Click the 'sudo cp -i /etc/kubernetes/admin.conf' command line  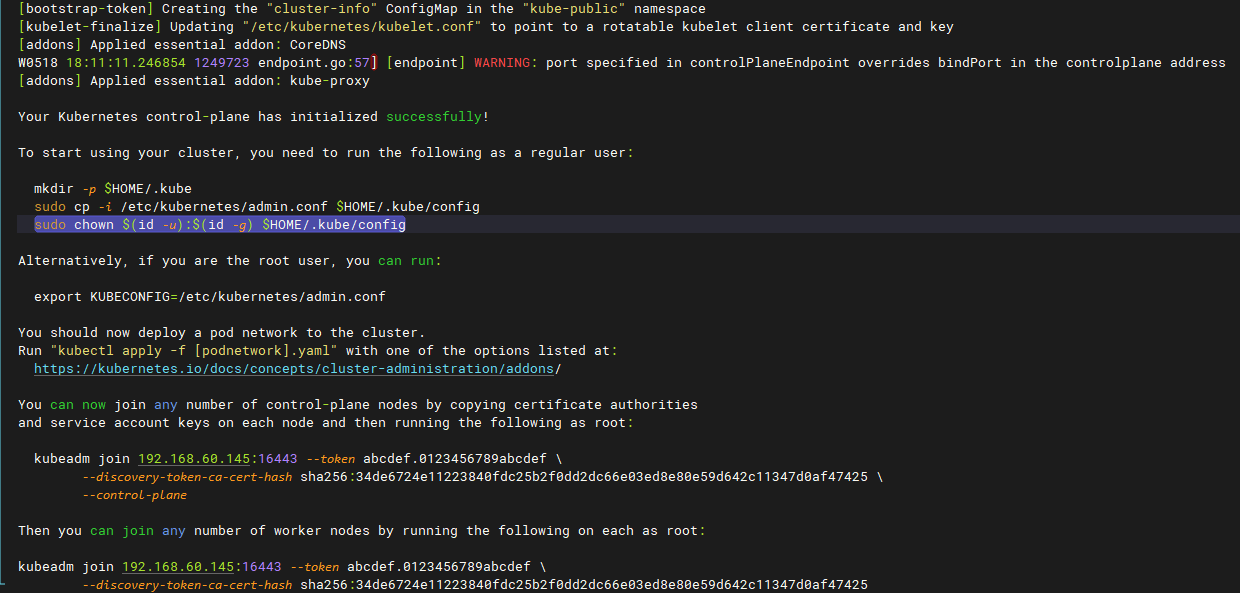[257, 207]
